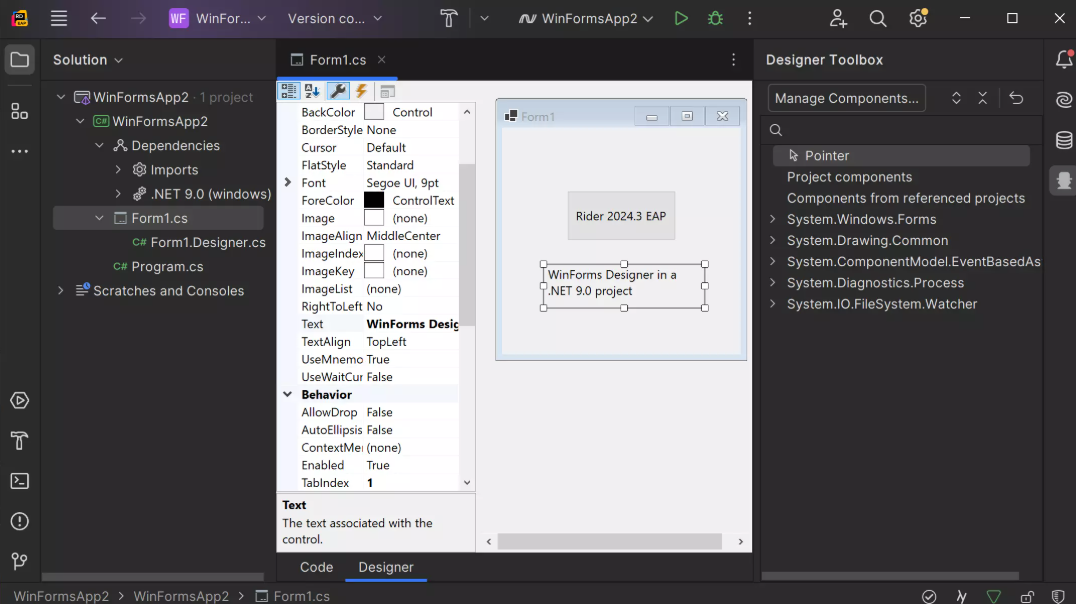1076x604 pixels.
Task: Toggle Alphabetical sort in properties grid
Action: tap(312, 91)
